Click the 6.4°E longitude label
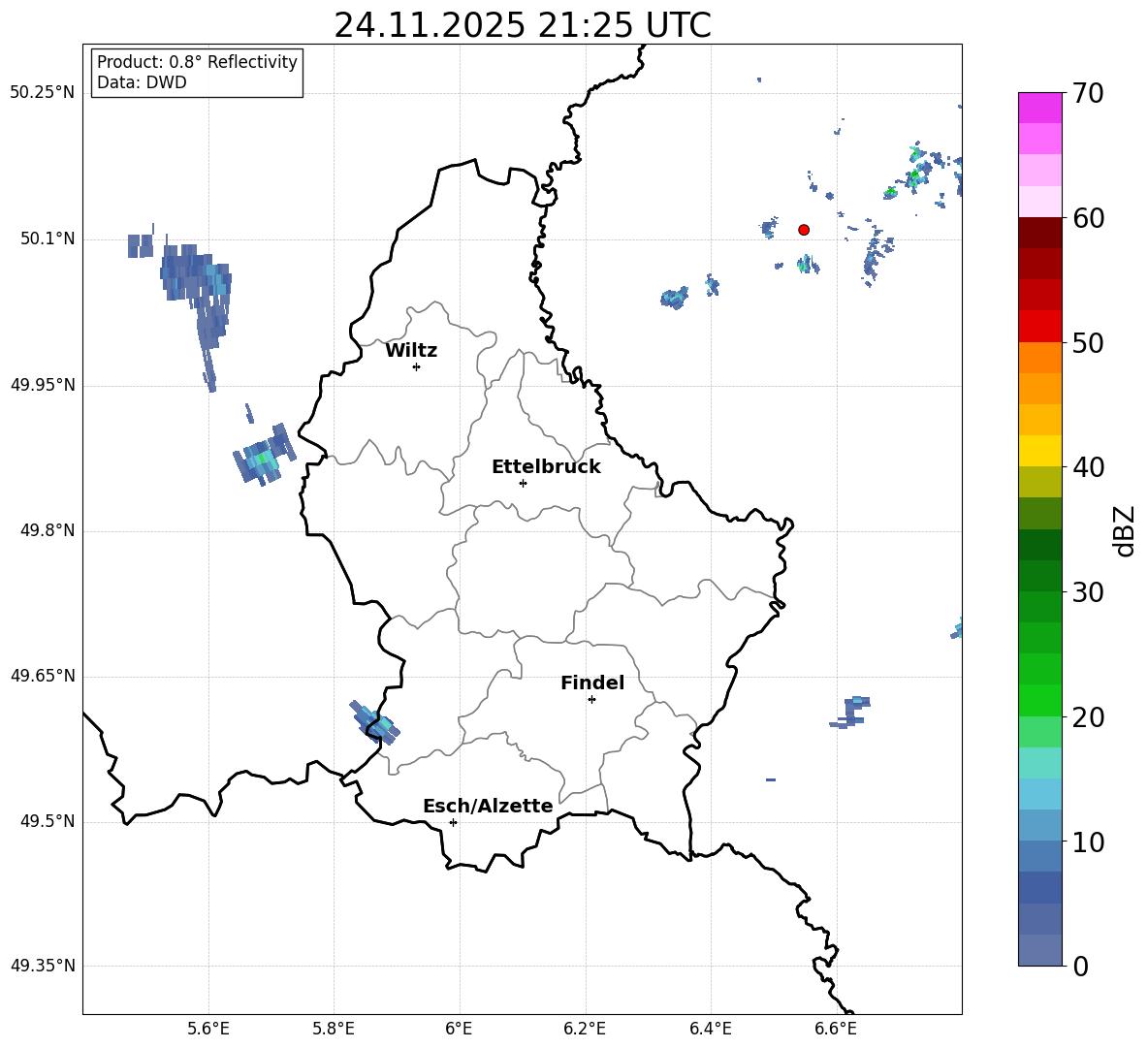Image resolution: width=1148 pixels, height=1048 pixels. click(x=710, y=1030)
